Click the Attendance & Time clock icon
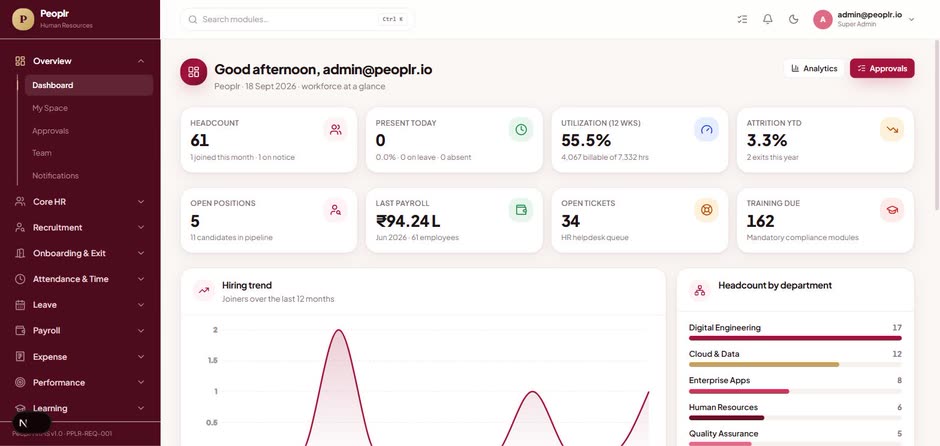The width and height of the screenshot is (940, 446). click(x=20, y=279)
